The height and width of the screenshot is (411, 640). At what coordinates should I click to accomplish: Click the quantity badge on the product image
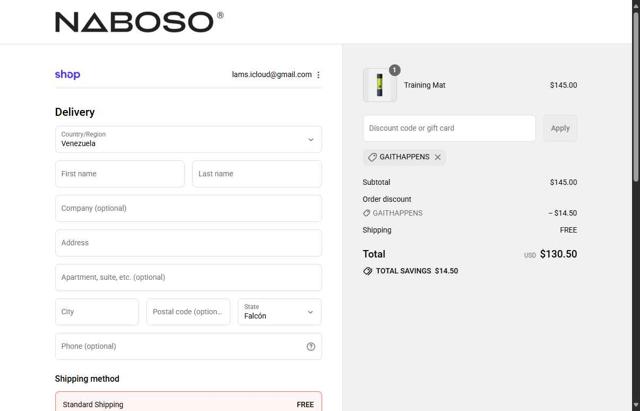[x=394, y=70]
